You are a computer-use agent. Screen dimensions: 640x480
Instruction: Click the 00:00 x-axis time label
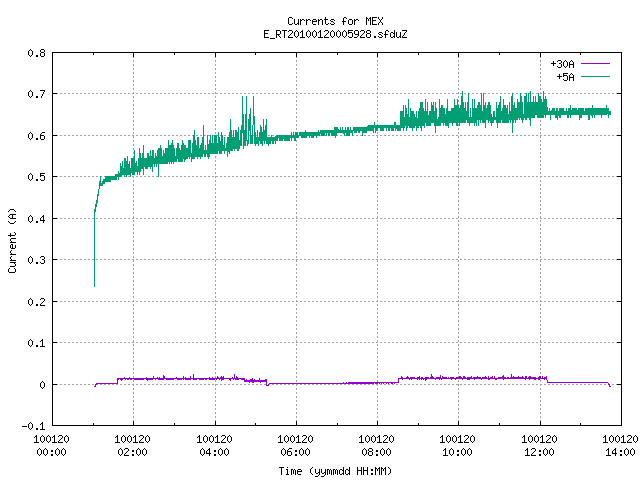51,452
